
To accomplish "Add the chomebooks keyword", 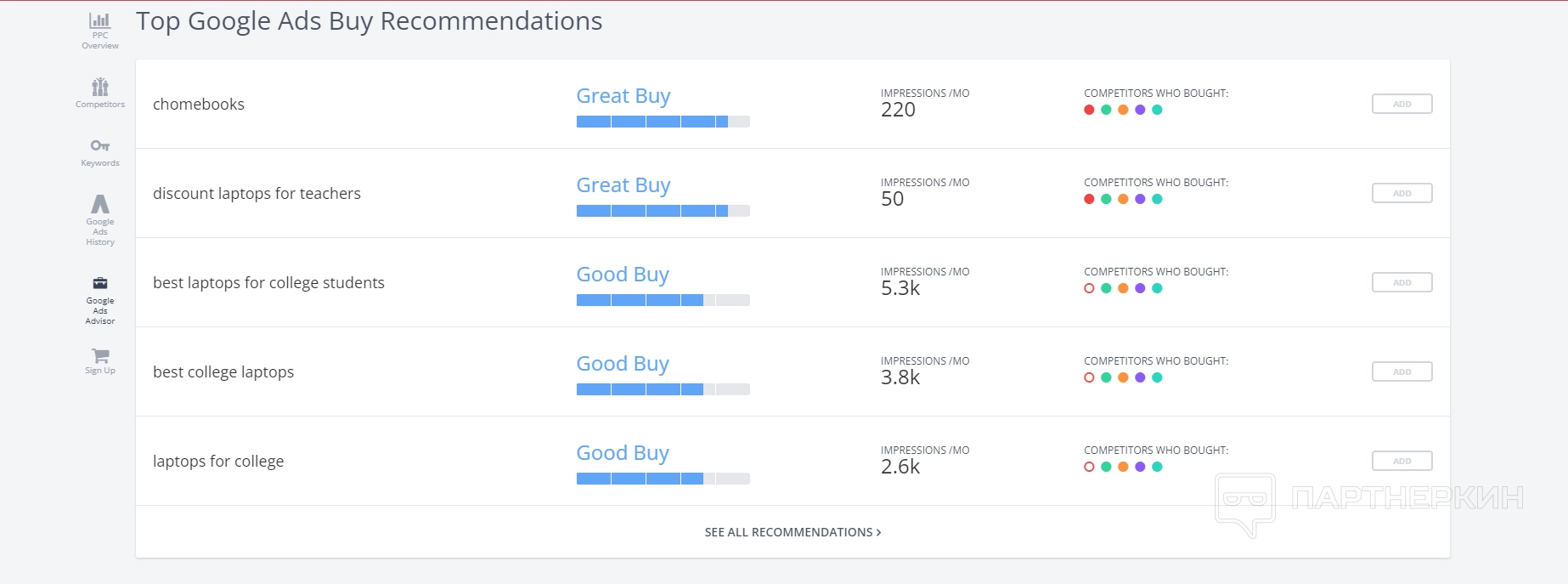I will tap(1402, 104).
